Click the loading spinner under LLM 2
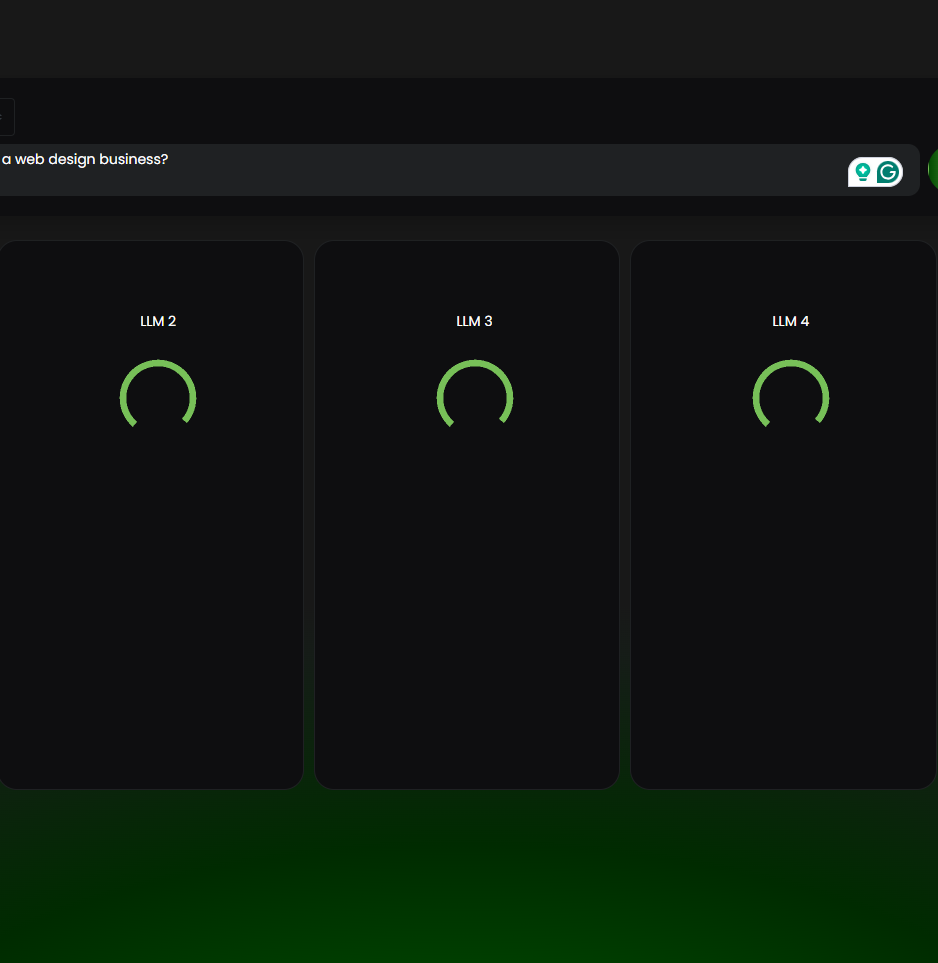The height and width of the screenshot is (963, 938). click(158, 394)
